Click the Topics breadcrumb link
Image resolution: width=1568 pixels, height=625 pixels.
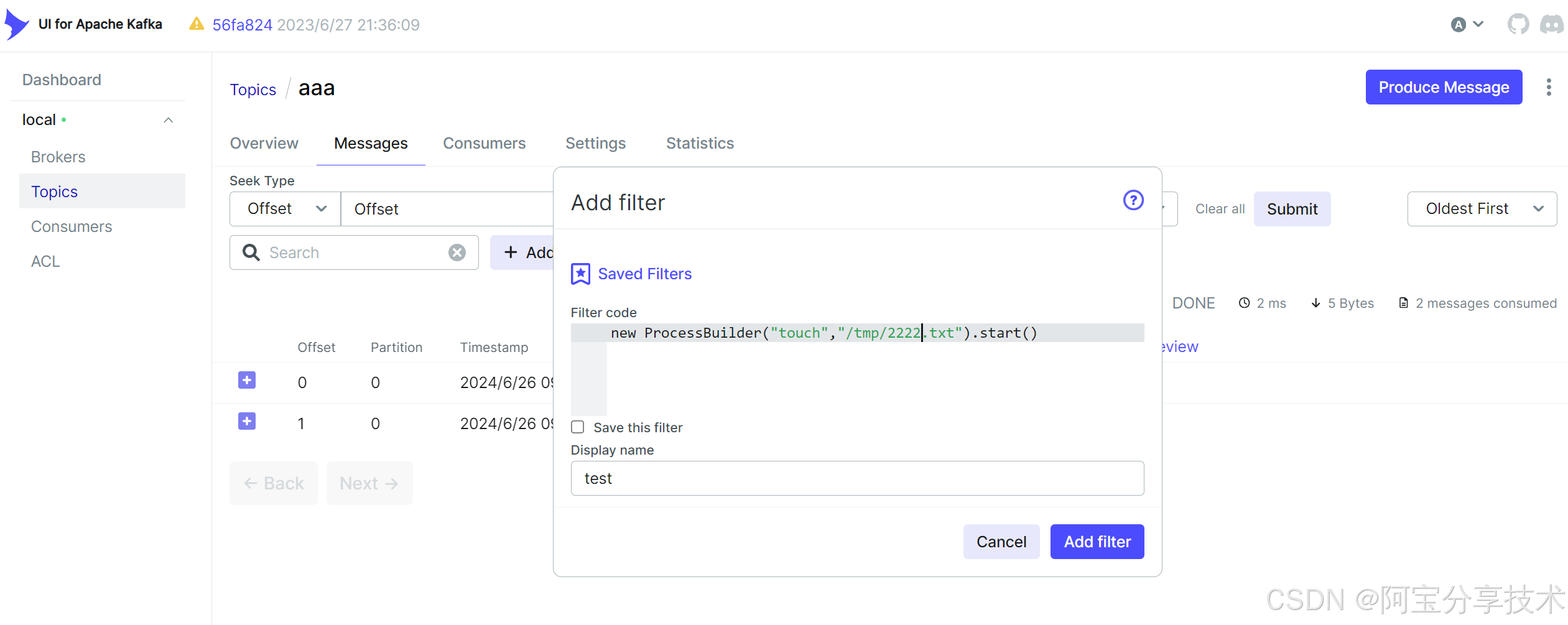tap(253, 90)
